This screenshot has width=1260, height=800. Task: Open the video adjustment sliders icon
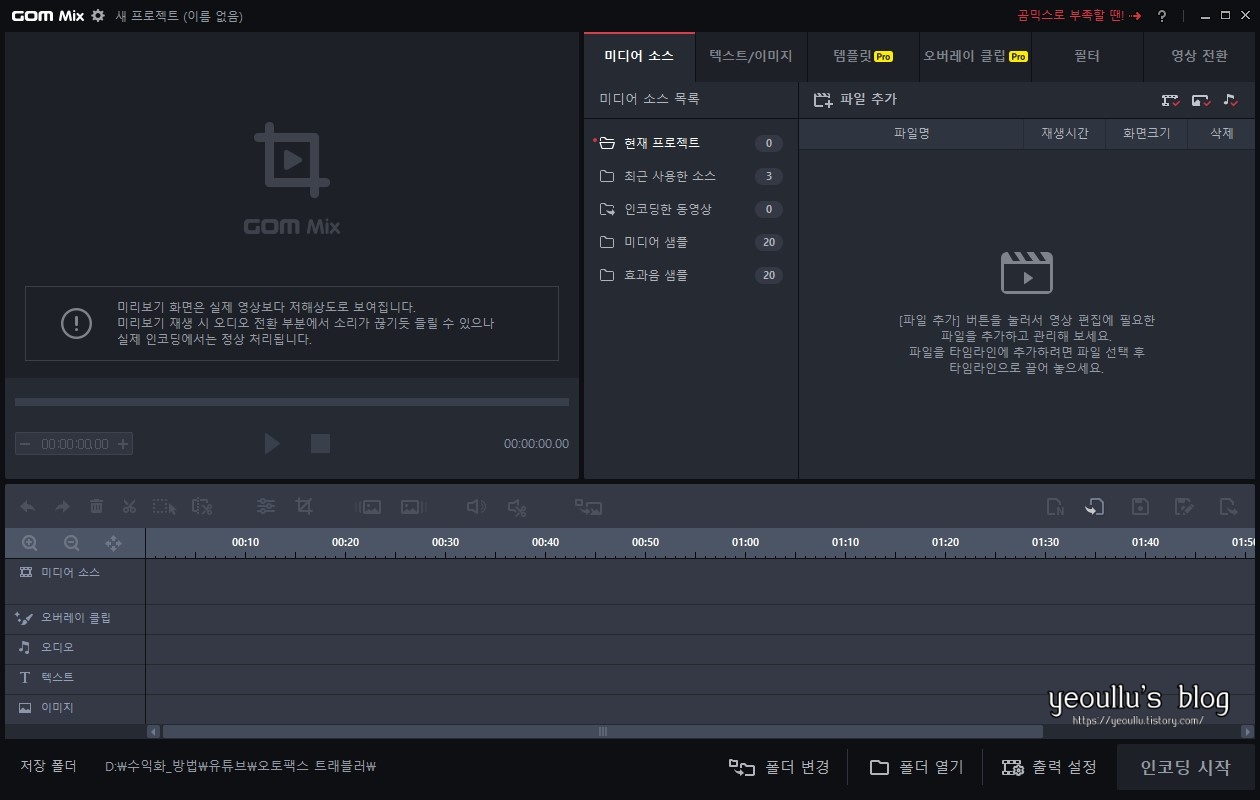point(266,507)
